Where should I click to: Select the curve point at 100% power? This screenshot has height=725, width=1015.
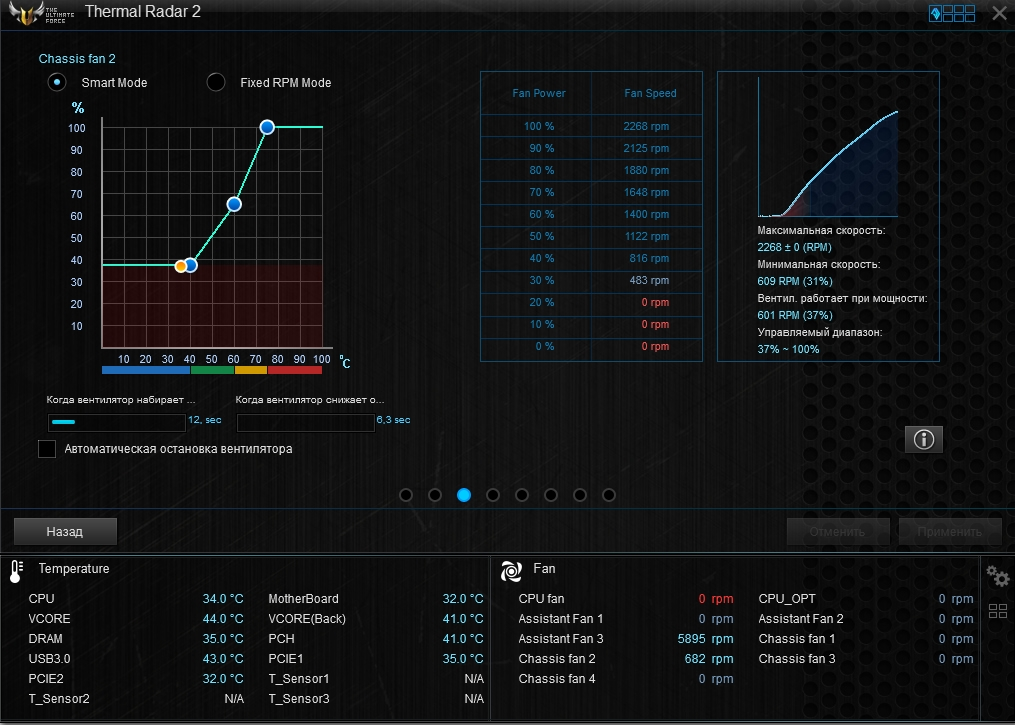(267, 127)
